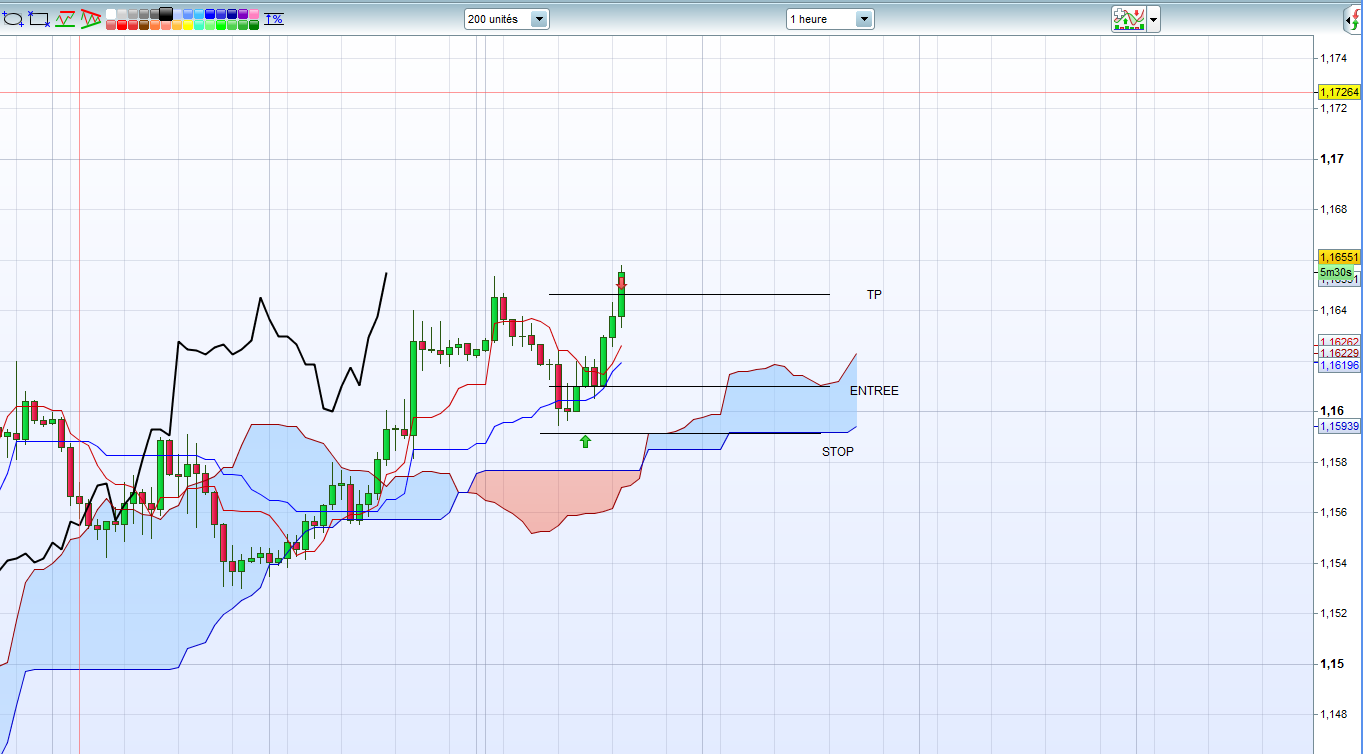Pick the white color swatch
The image size is (1363, 754).
(x=111, y=14)
